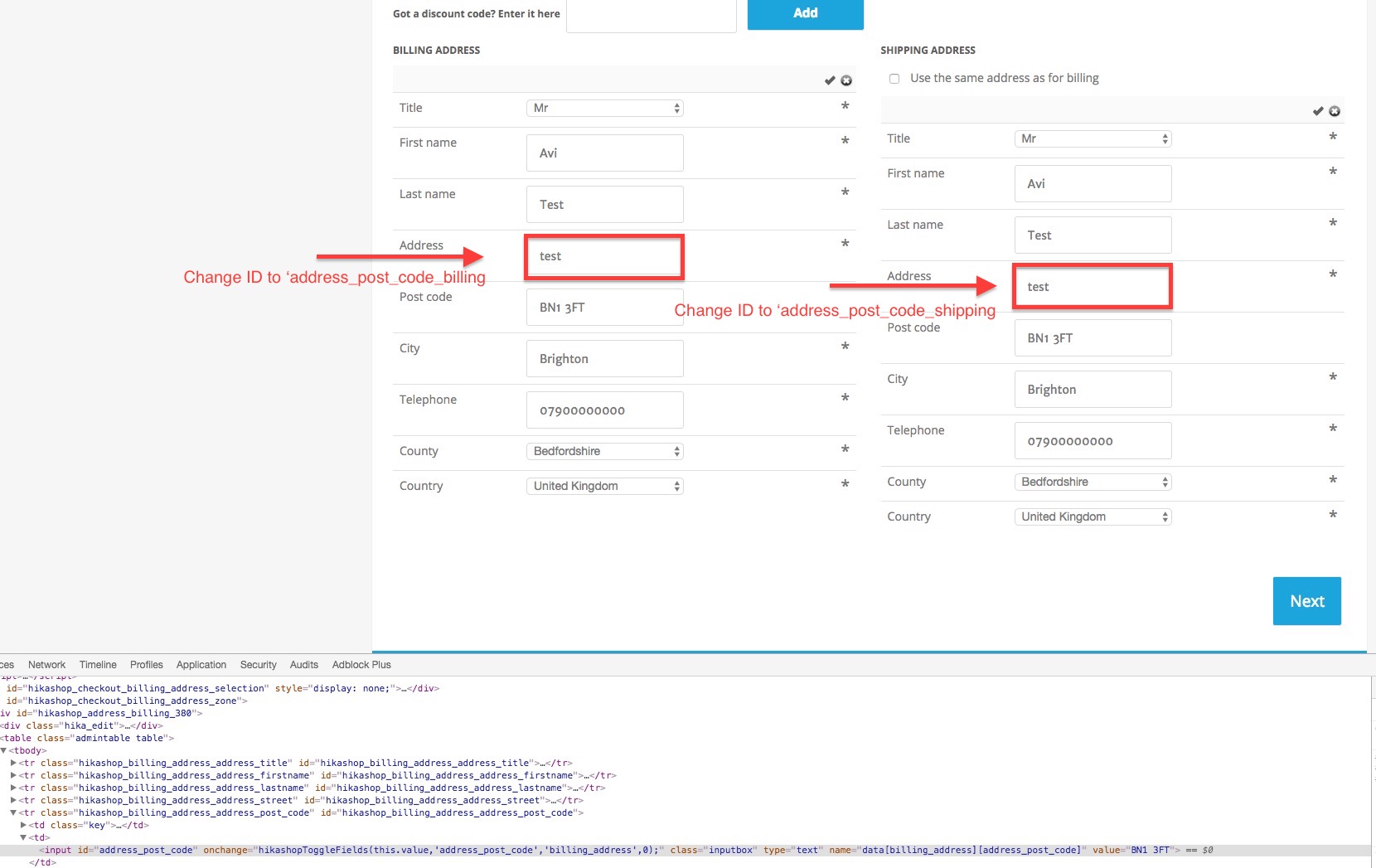Click the billing Post code field
The height and width of the screenshot is (868, 1376).
(605, 308)
